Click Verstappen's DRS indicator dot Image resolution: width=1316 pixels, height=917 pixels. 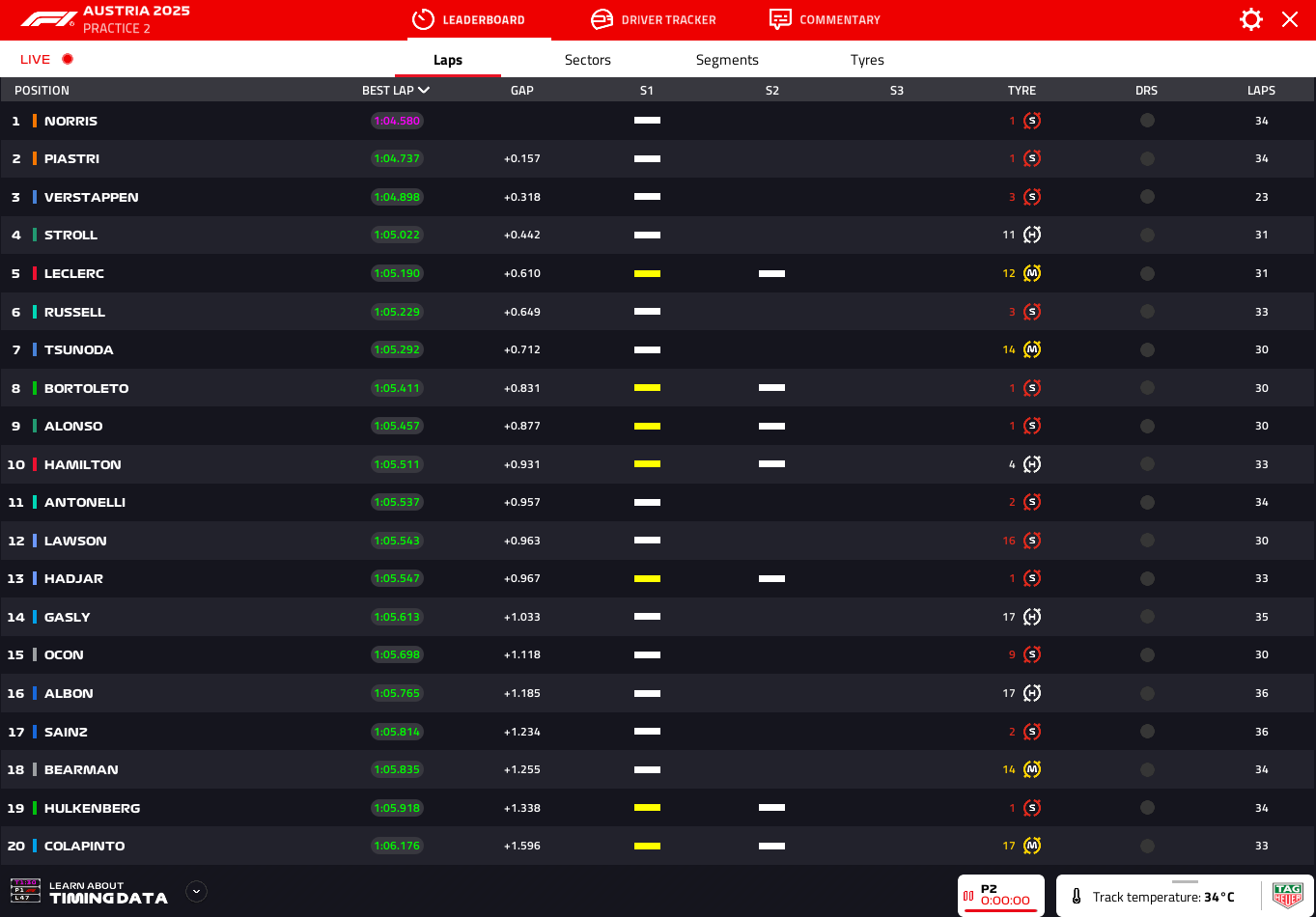tap(1147, 197)
